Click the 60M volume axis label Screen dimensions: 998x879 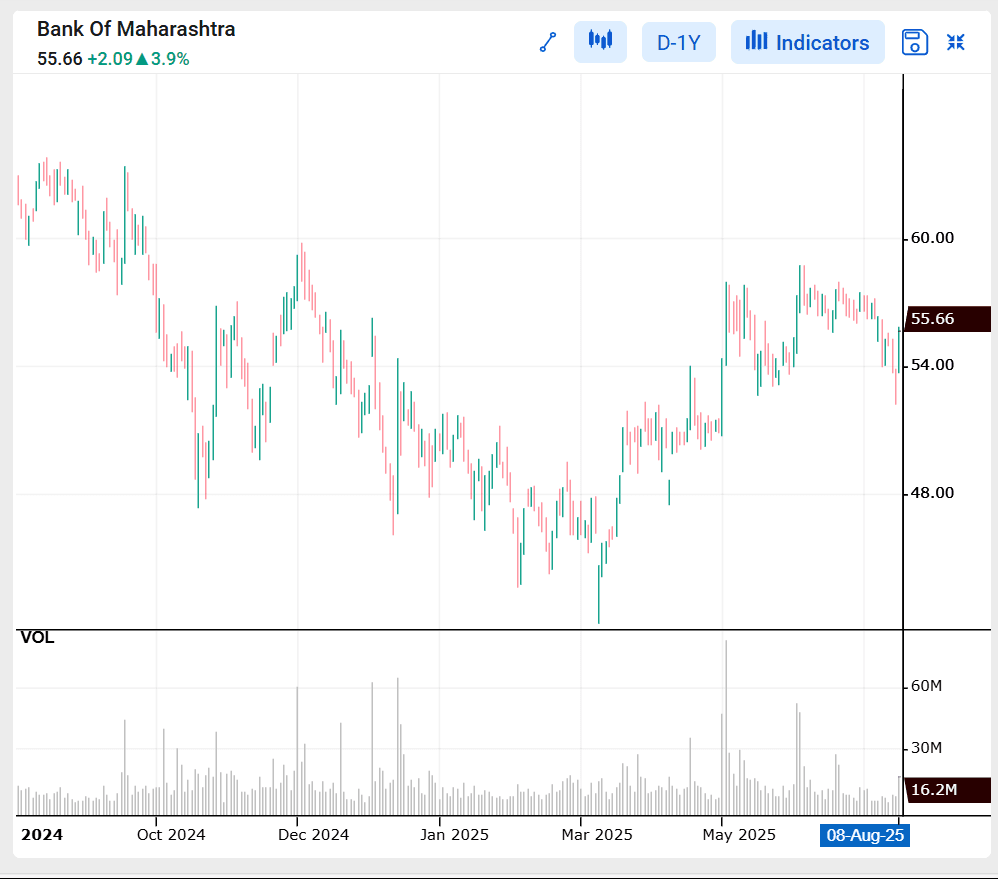click(x=926, y=686)
